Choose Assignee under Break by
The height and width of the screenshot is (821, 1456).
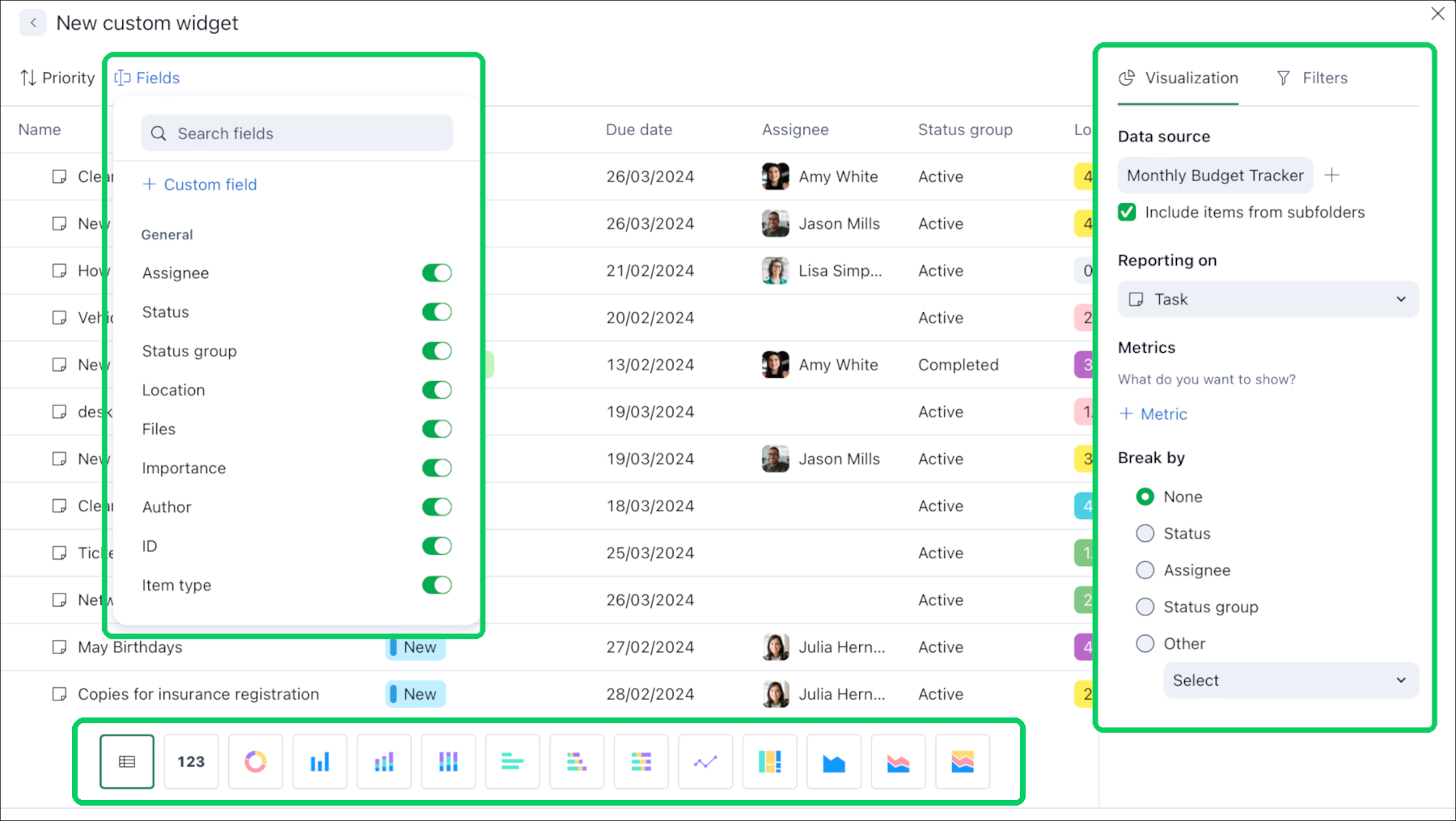coord(1145,570)
